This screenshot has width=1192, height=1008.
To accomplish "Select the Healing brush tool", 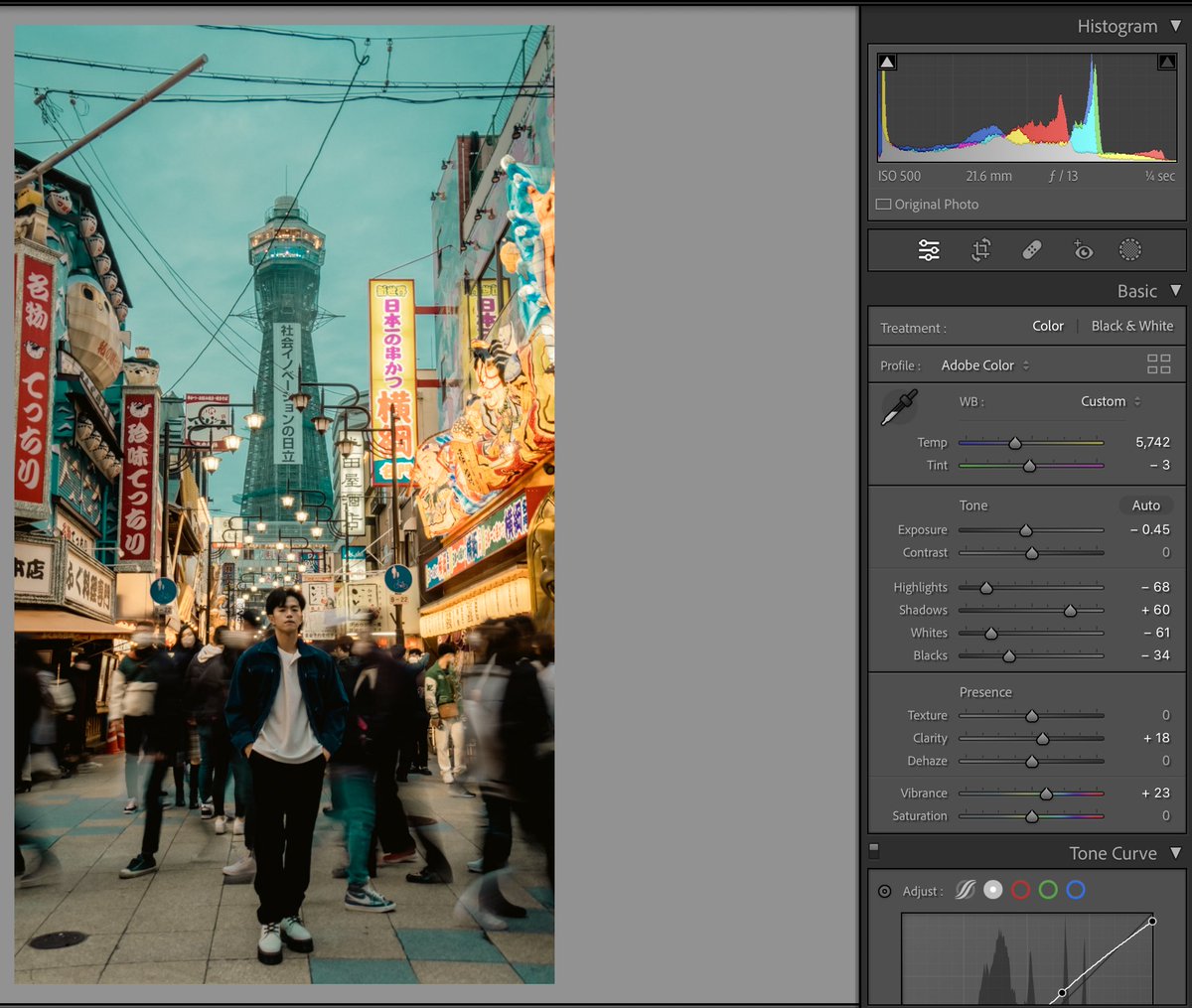I will click(x=1032, y=250).
